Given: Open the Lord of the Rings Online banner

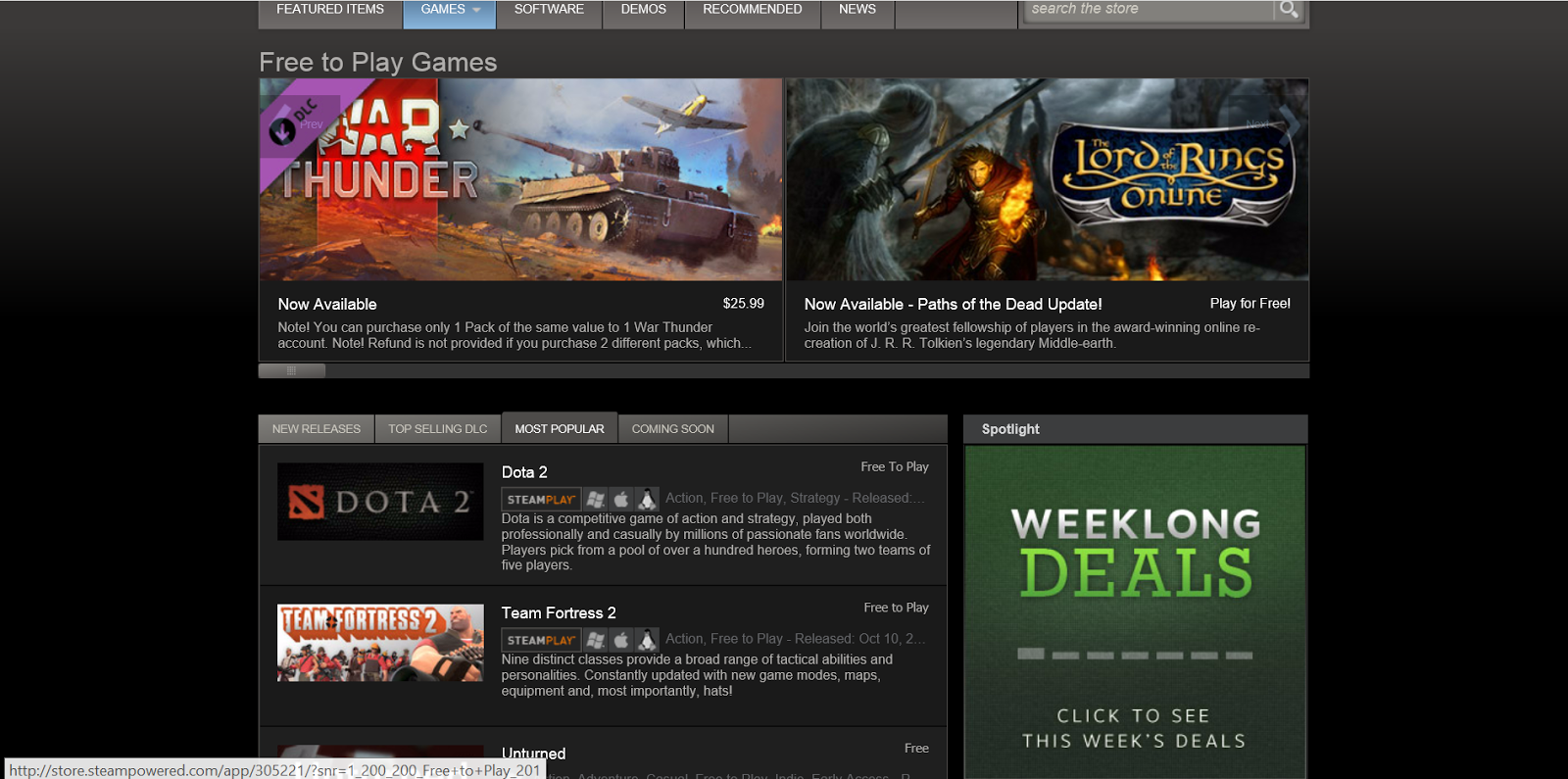Looking at the screenshot, I should (x=1047, y=180).
